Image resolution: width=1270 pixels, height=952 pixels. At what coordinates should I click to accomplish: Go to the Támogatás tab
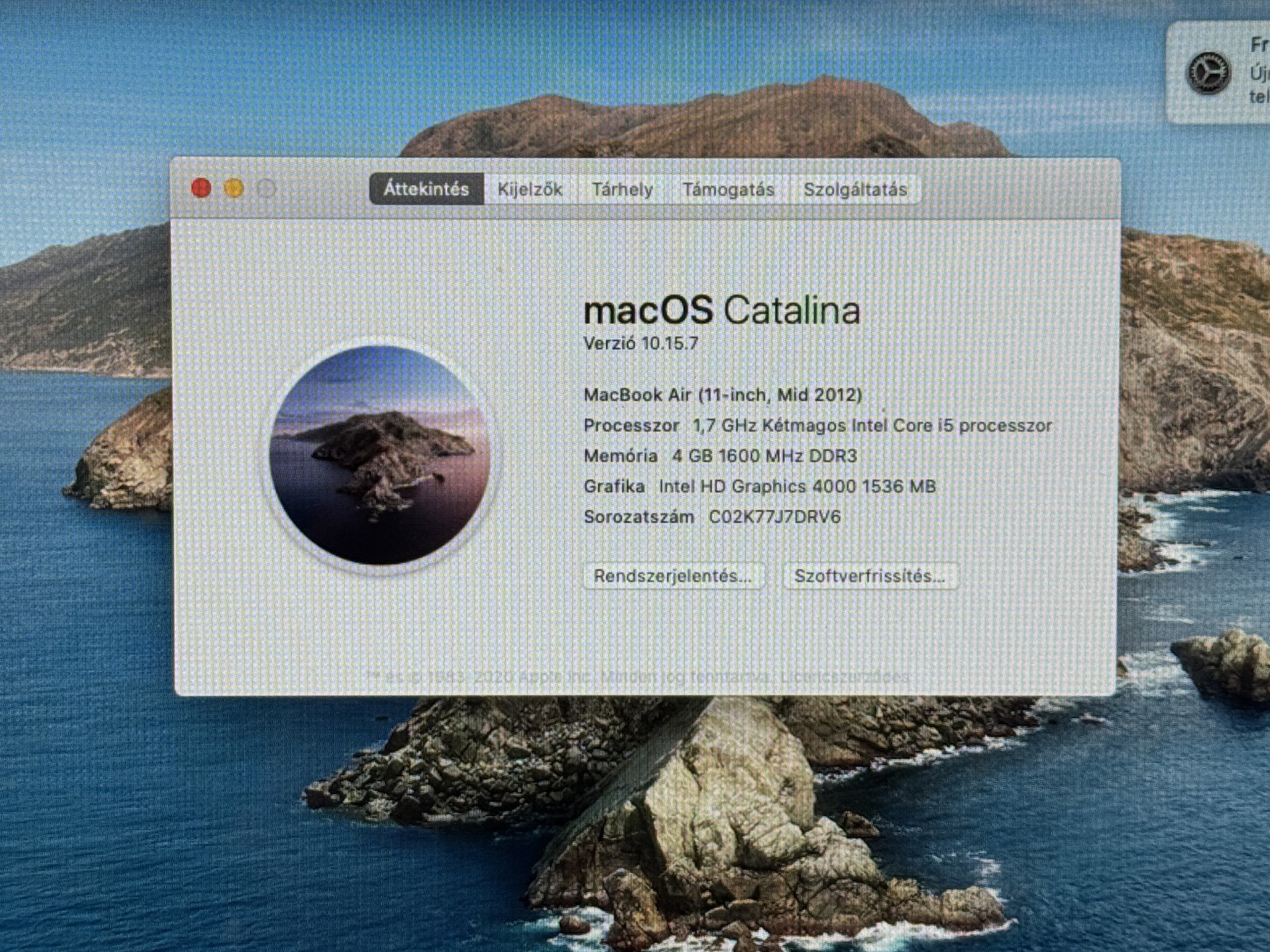click(728, 189)
